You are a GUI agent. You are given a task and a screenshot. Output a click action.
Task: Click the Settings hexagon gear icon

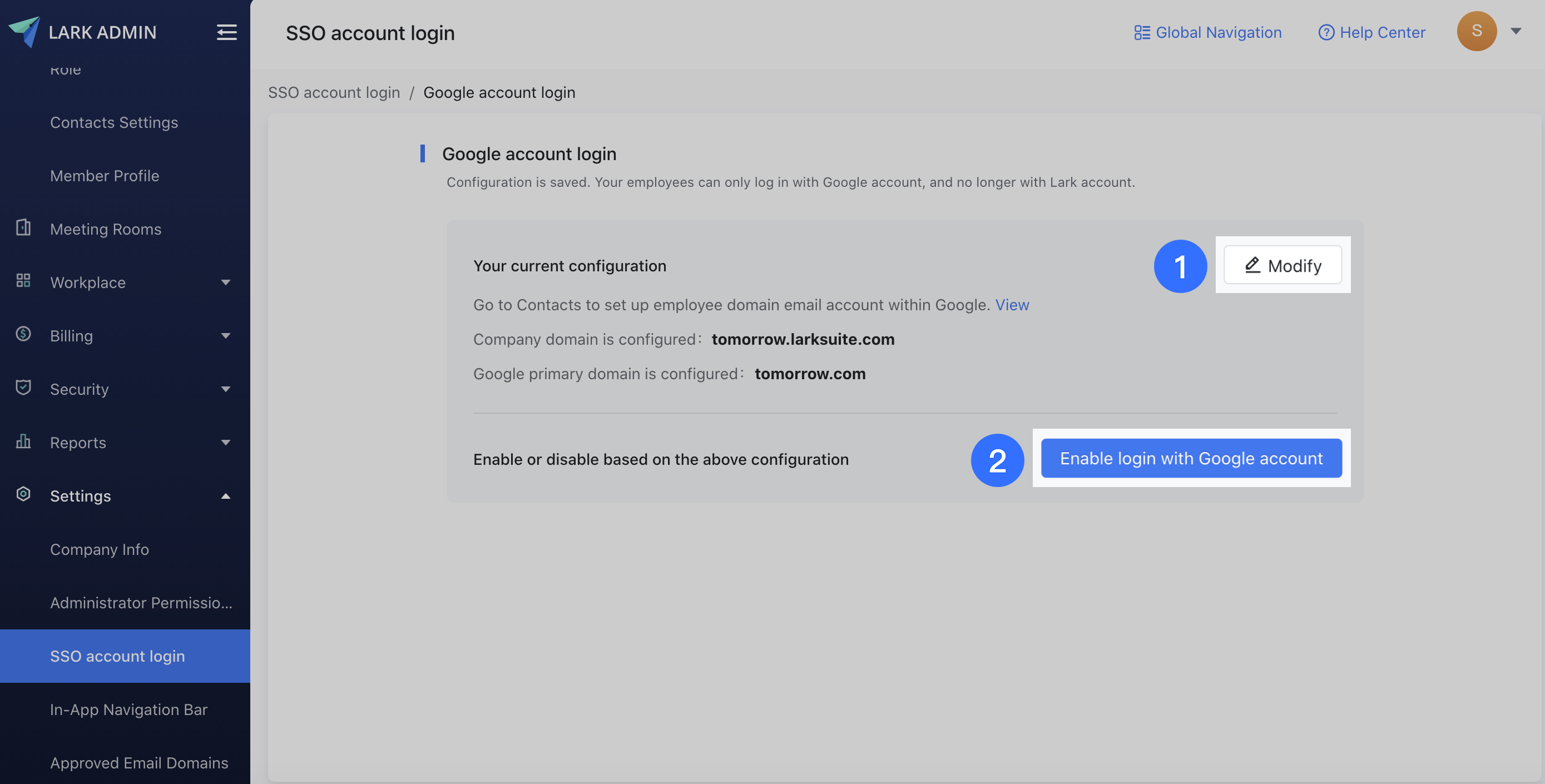[x=23, y=494]
